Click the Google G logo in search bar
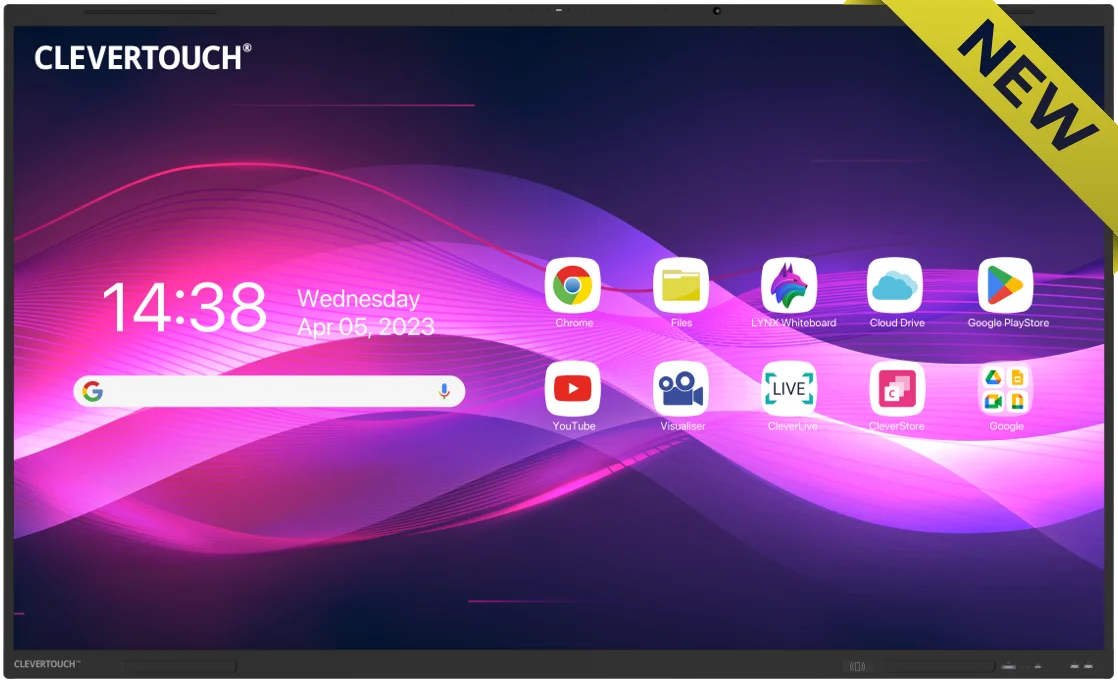Image resolution: width=1118 pixels, height=682 pixels. [x=92, y=391]
